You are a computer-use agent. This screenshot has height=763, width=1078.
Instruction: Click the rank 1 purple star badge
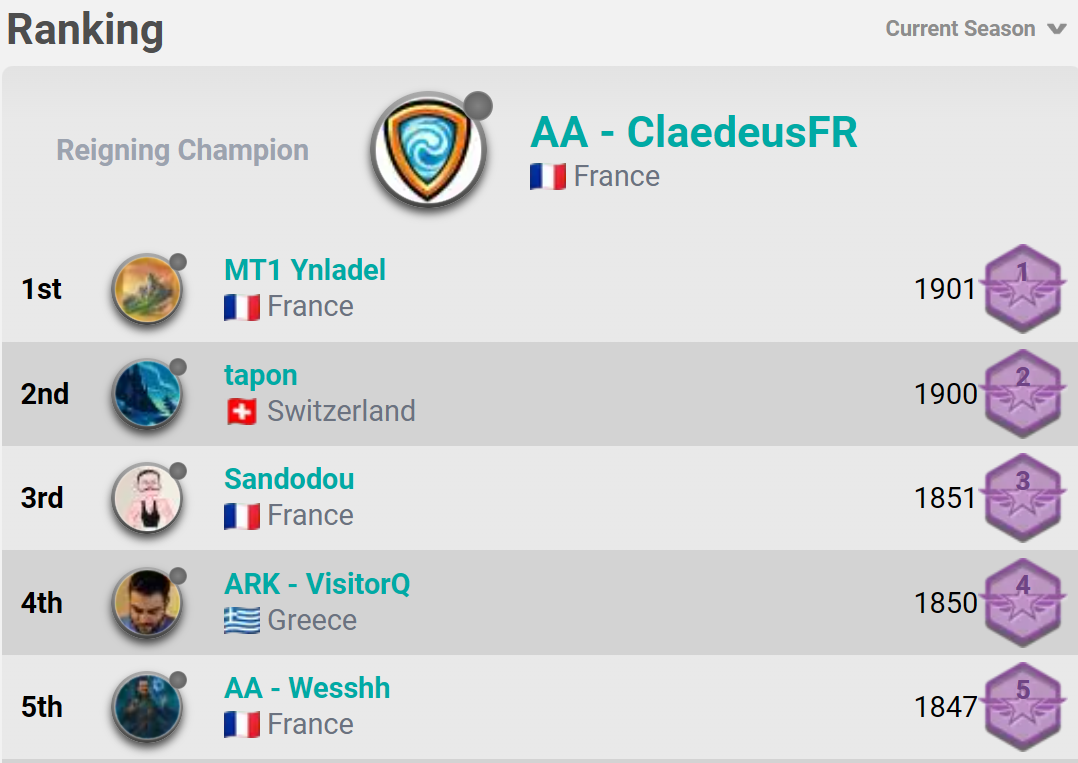click(x=1021, y=288)
